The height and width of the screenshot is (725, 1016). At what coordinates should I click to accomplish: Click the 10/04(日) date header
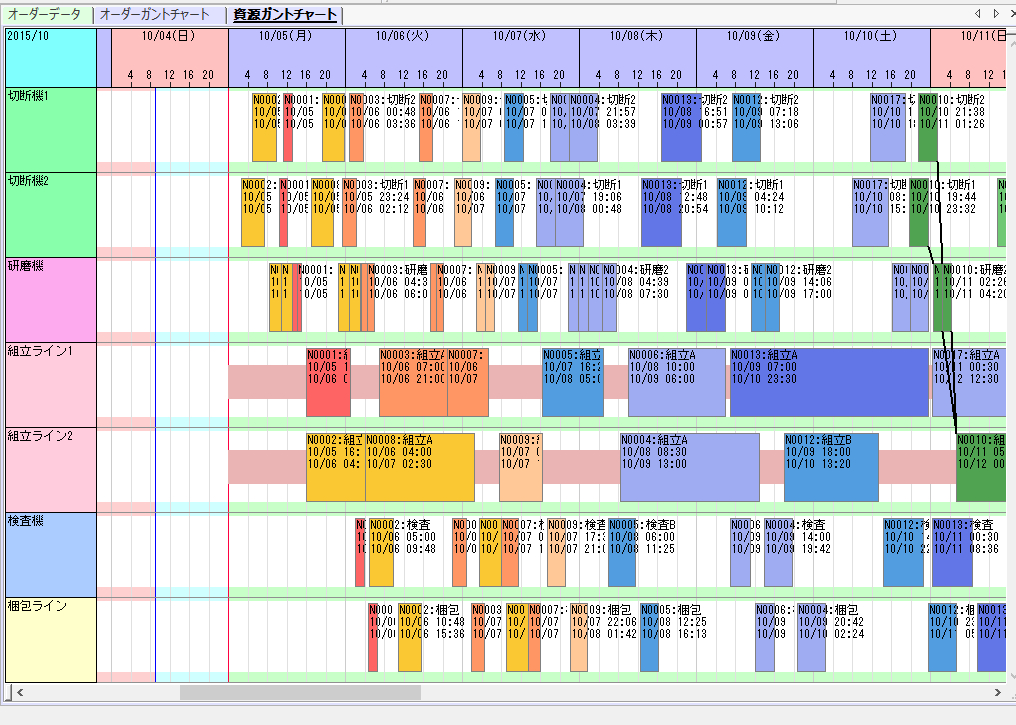pyautogui.click(x=169, y=36)
